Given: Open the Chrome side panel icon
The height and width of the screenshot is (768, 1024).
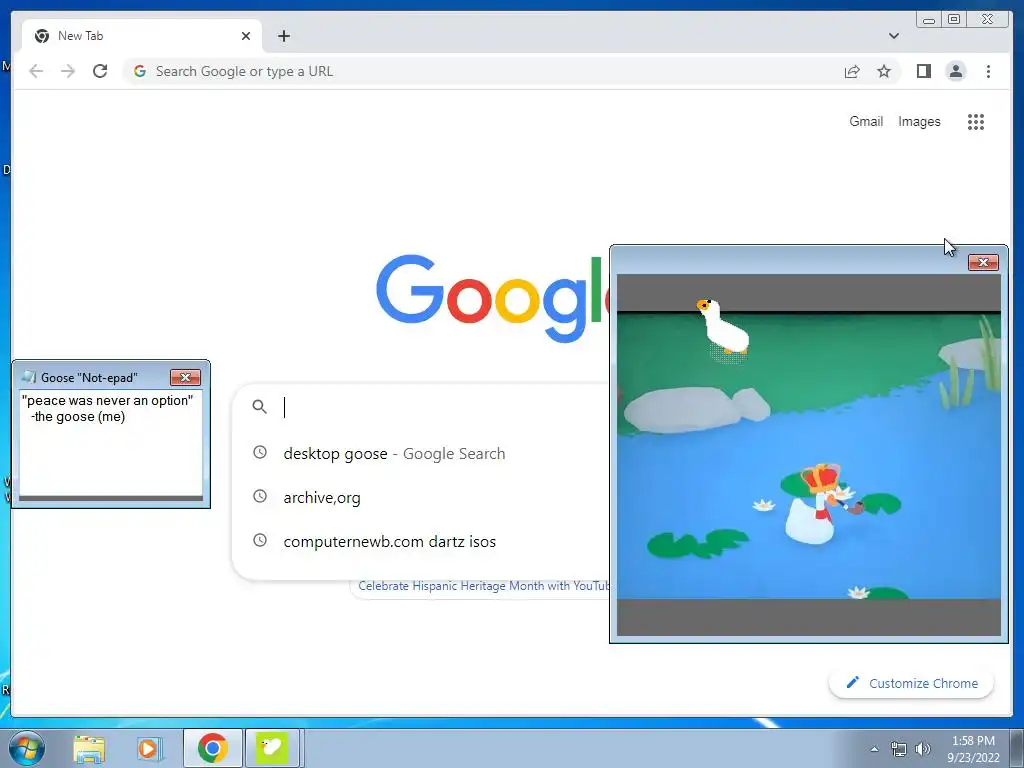Looking at the screenshot, I should 923,71.
